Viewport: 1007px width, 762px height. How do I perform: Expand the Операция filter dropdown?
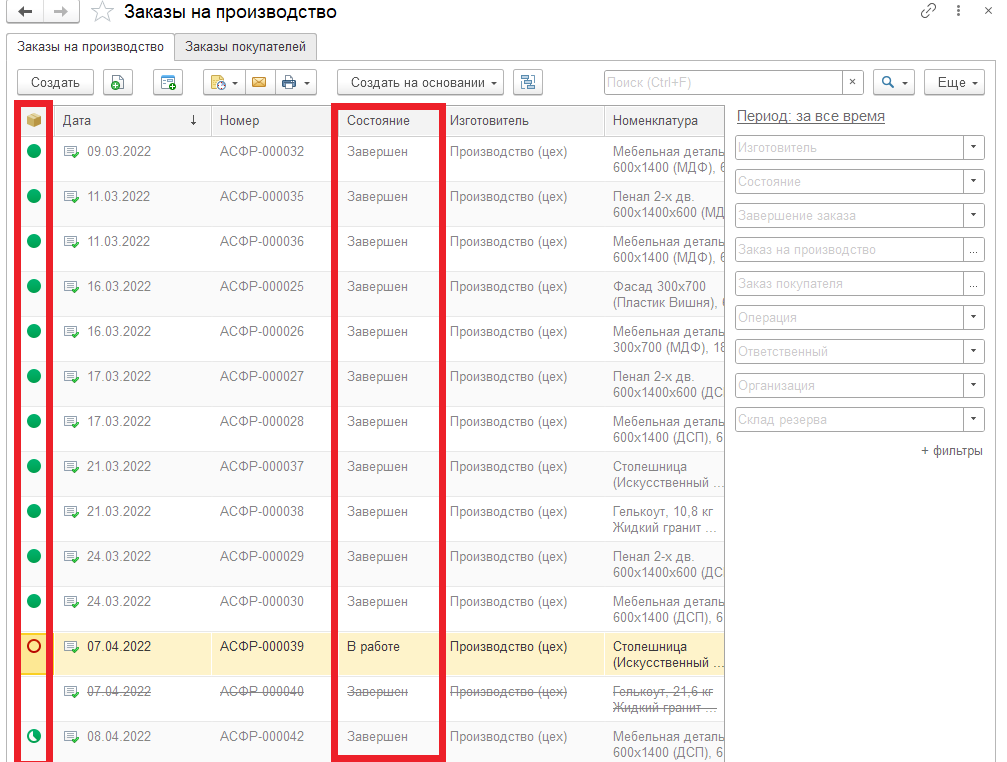tap(974, 317)
